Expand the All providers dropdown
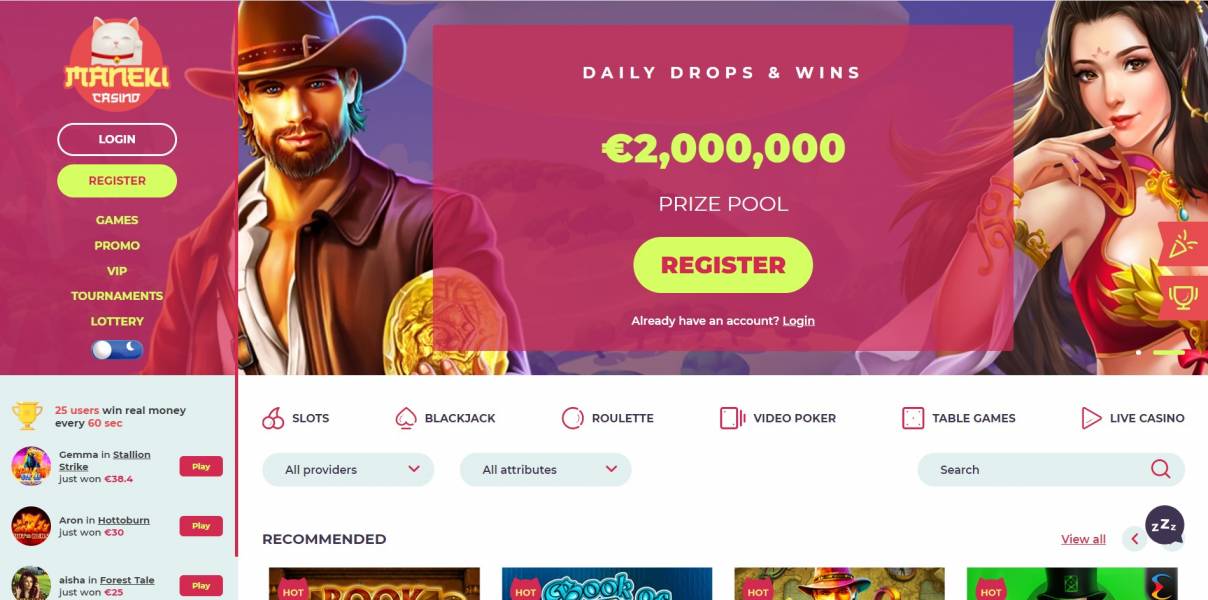 click(x=348, y=469)
